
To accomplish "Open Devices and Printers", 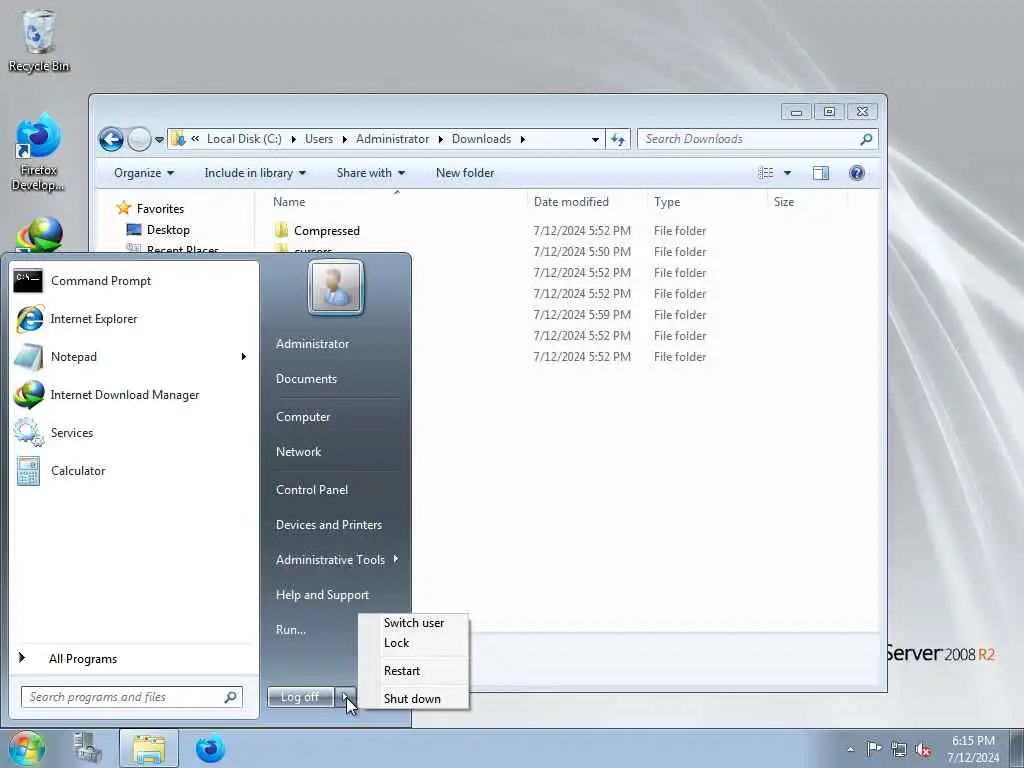I will click(328, 524).
